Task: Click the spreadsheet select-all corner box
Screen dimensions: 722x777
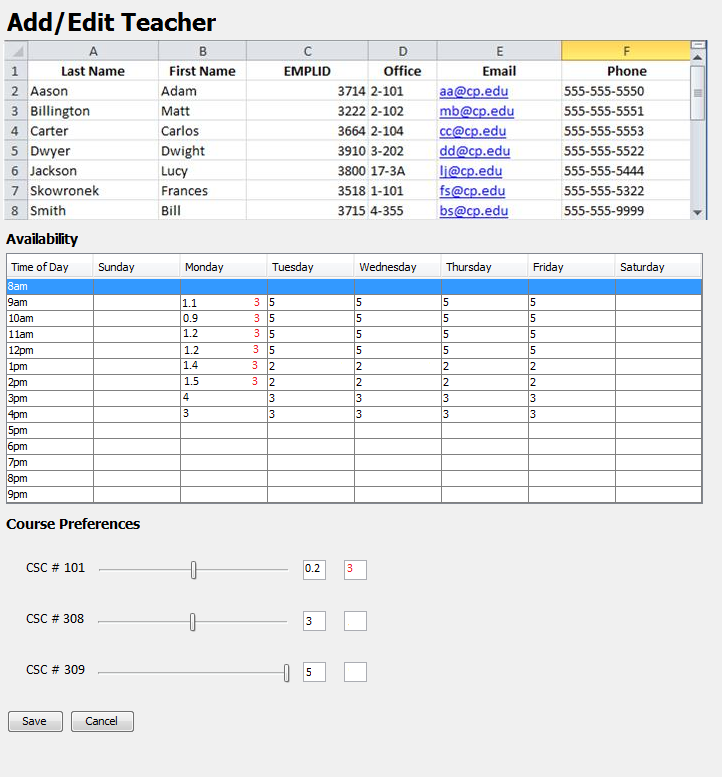Action: click(x=16, y=51)
